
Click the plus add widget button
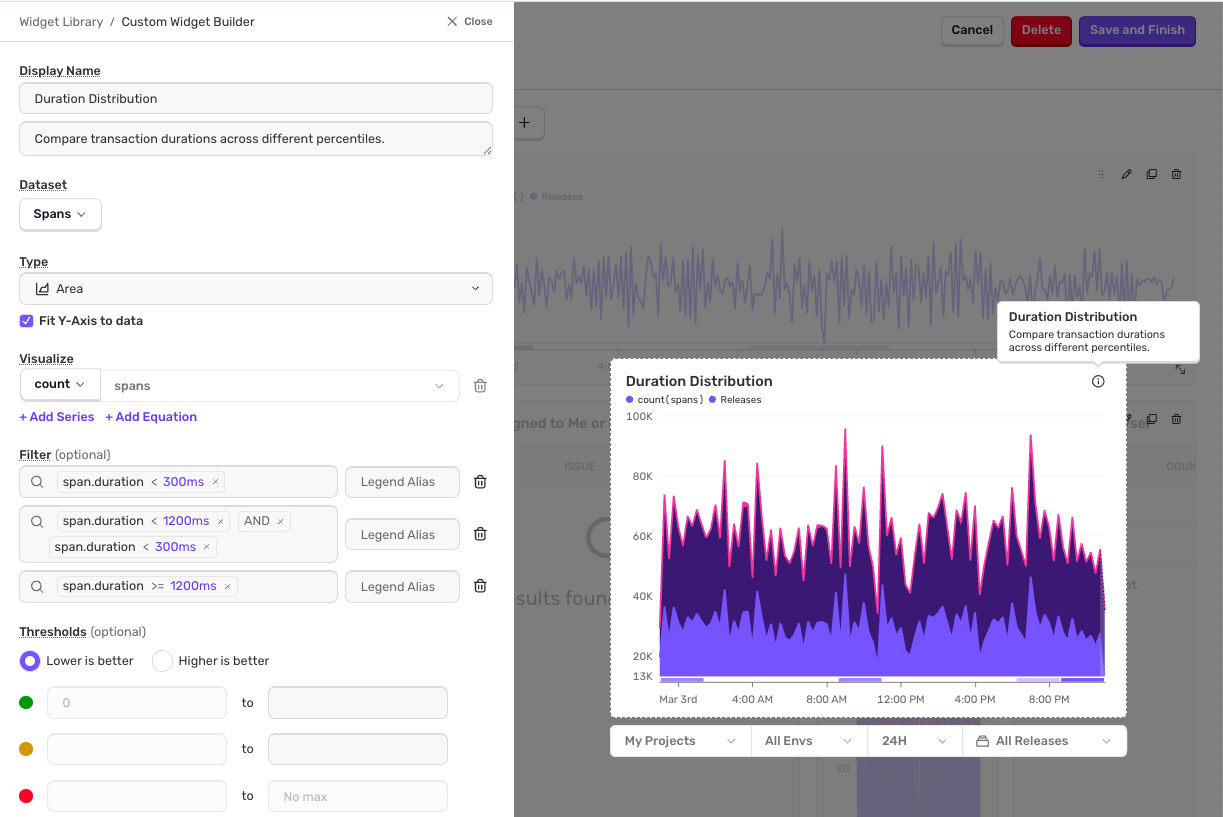pos(524,123)
